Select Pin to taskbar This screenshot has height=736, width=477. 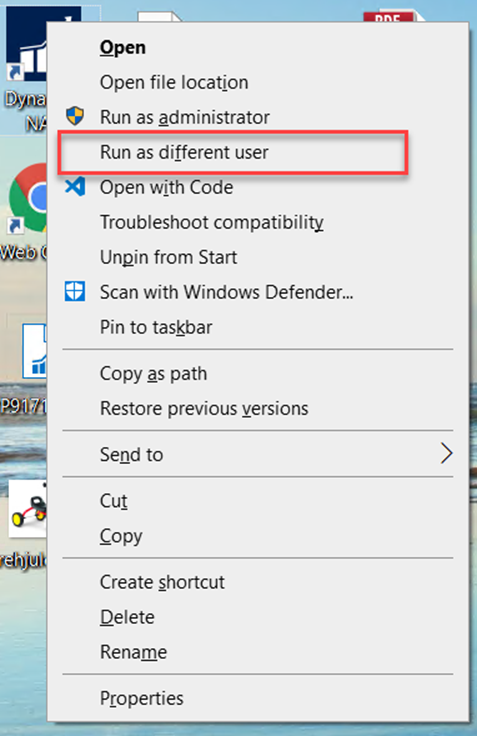point(156,327)
